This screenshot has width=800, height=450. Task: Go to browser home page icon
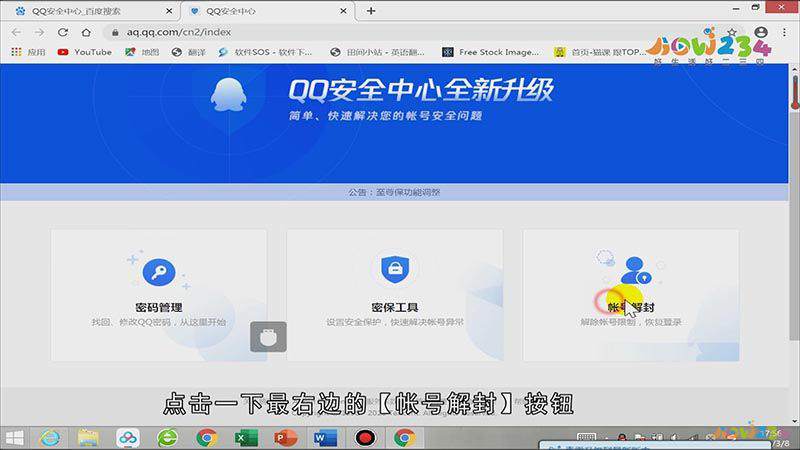tap(86, 32)
